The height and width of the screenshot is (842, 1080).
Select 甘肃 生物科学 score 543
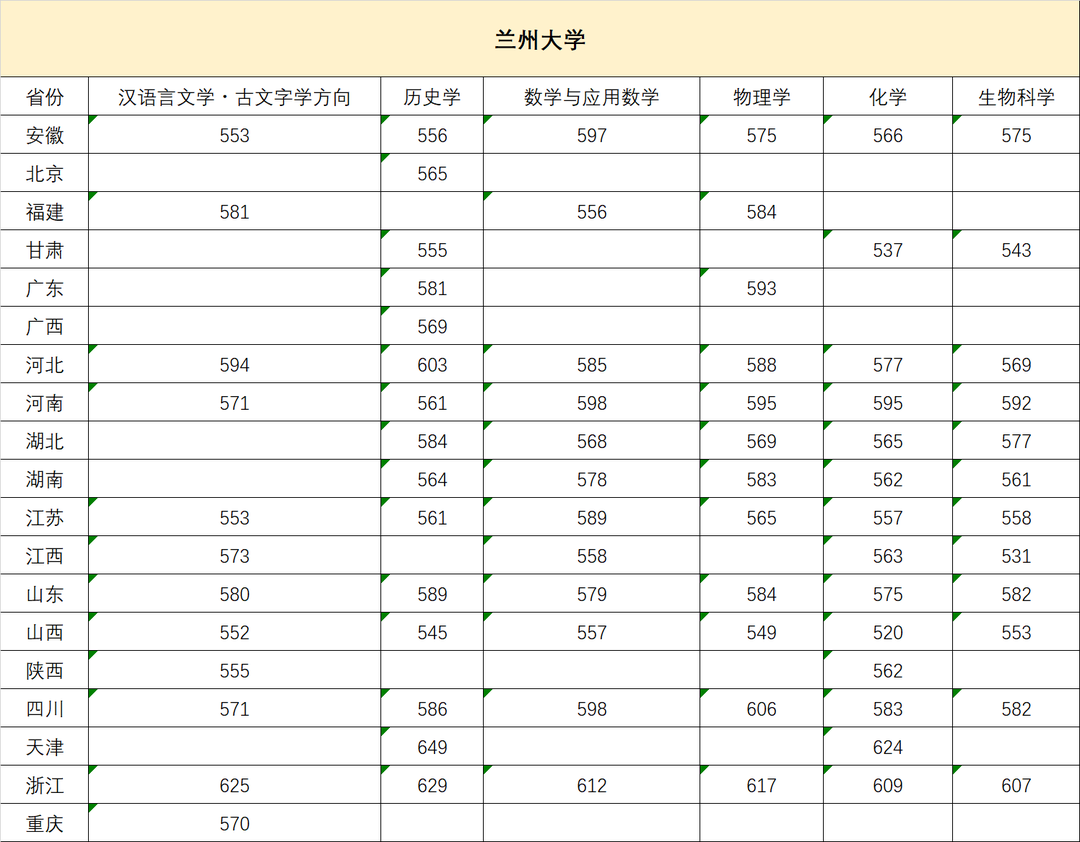coord(1016,249)
